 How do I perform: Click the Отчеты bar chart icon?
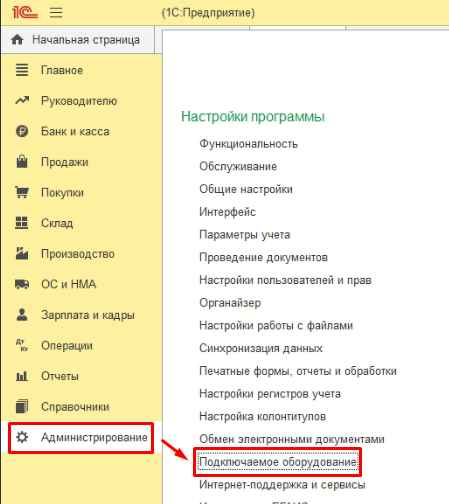tap(22, 376)
